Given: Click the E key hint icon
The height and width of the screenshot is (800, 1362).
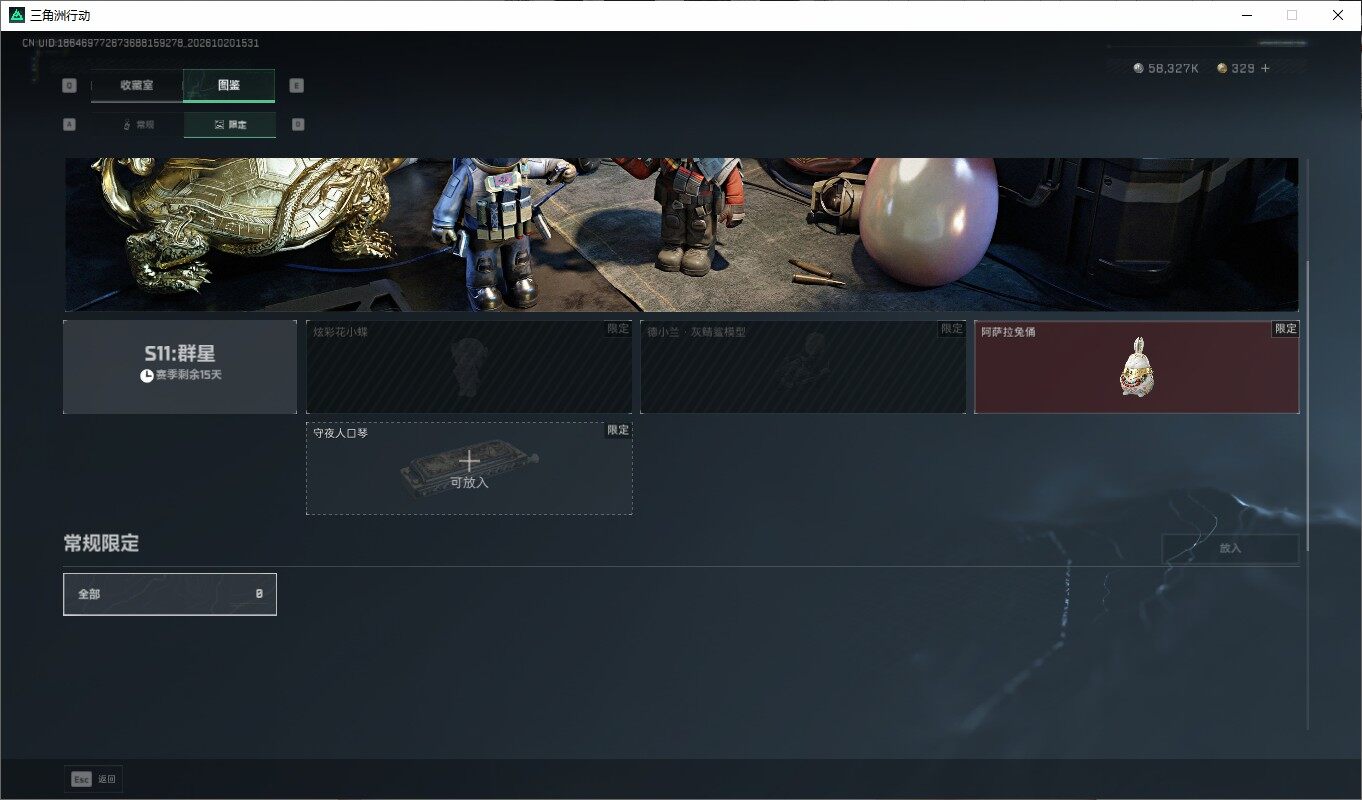Looking at the screenshot, I should pos(297,85).
